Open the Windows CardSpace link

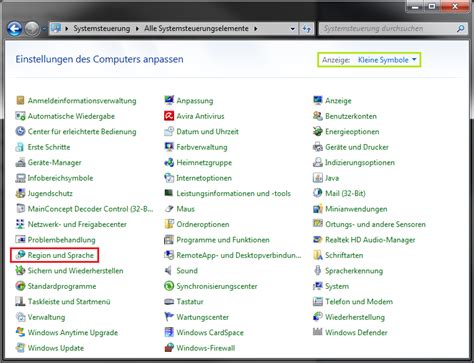(210, 332)
